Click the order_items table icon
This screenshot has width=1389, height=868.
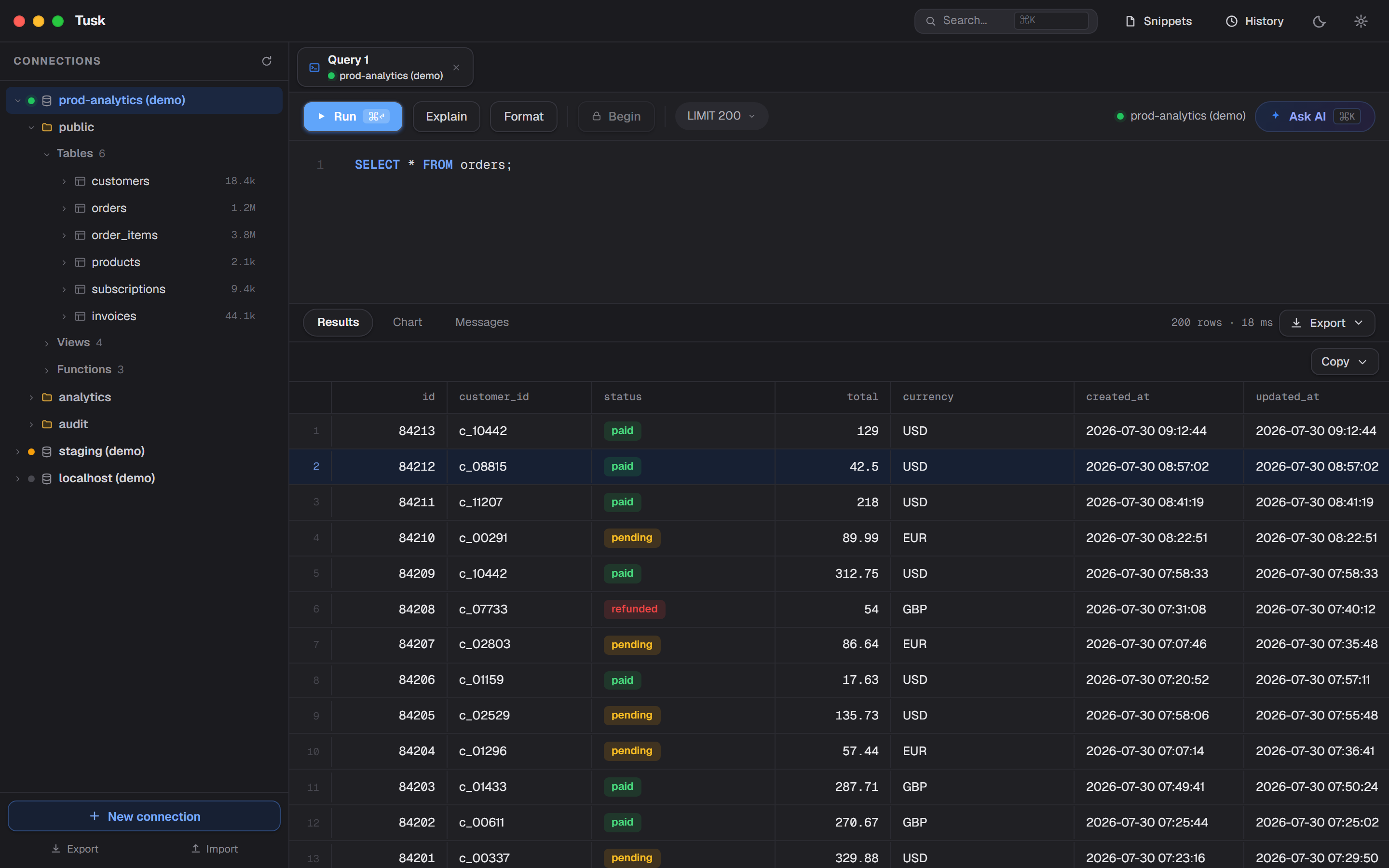(81, 235)
